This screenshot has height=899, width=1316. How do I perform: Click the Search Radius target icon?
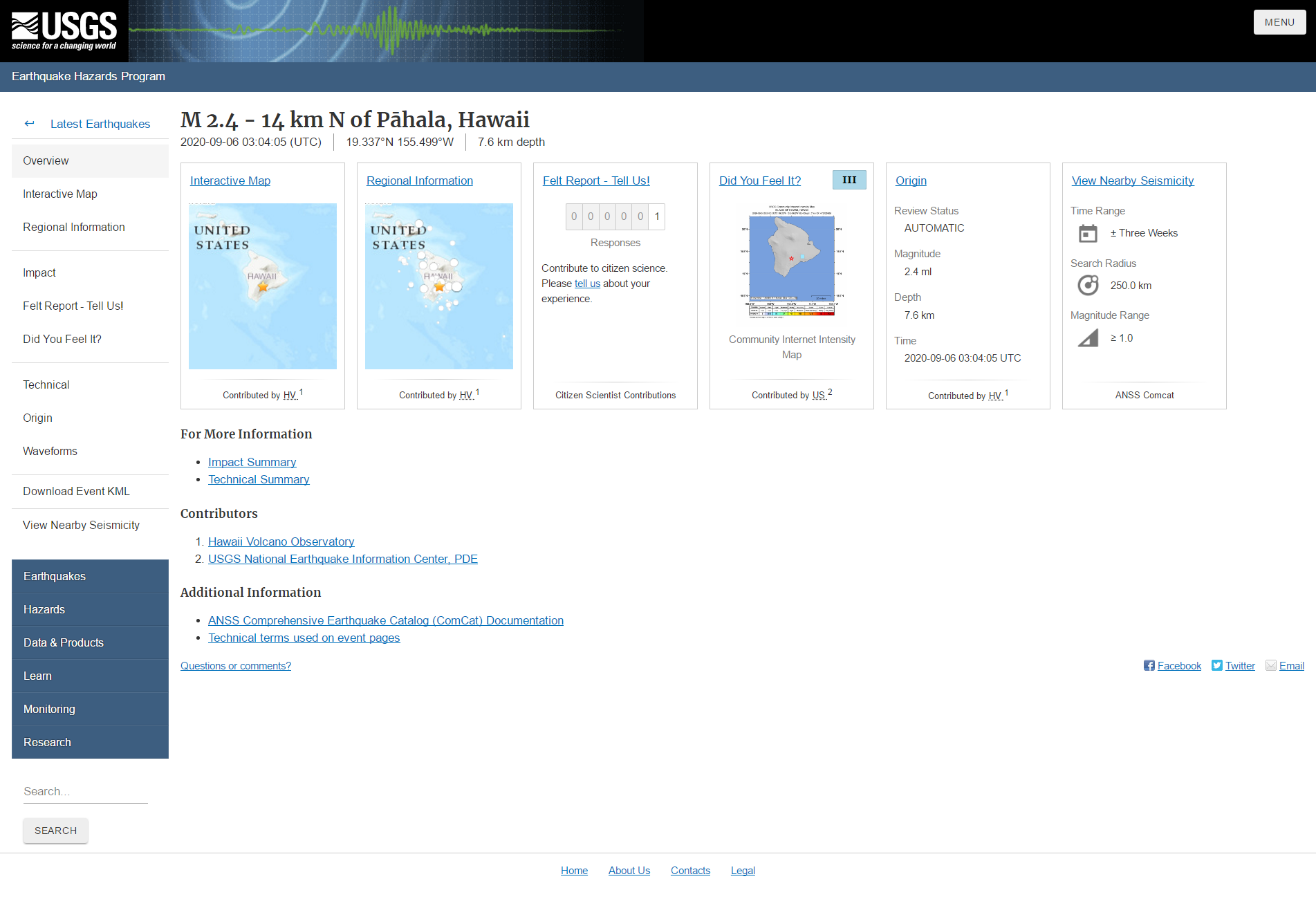[1088, 286]
